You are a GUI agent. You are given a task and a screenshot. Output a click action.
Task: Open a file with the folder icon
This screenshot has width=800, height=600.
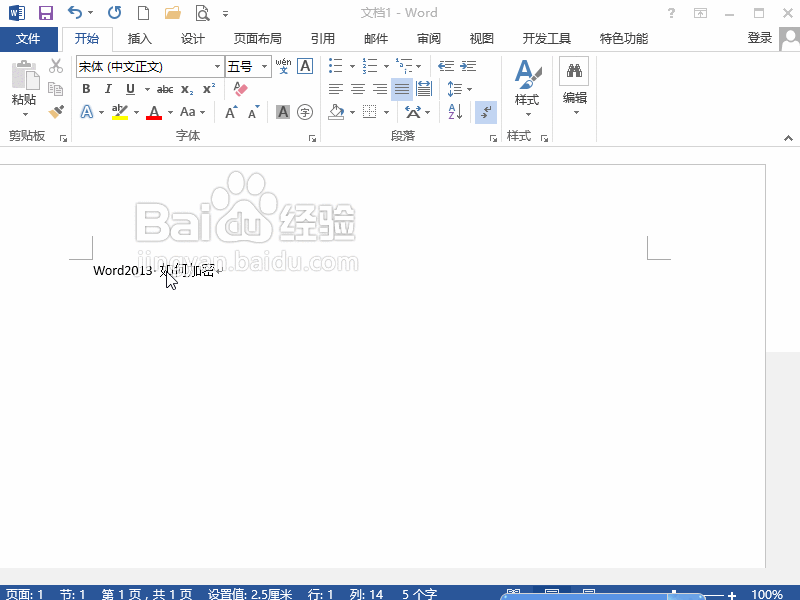tap(172, 13)
